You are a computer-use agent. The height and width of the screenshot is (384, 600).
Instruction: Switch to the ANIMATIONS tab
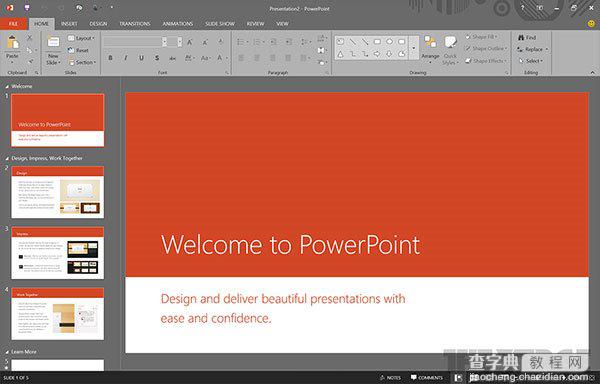point(178,24)
